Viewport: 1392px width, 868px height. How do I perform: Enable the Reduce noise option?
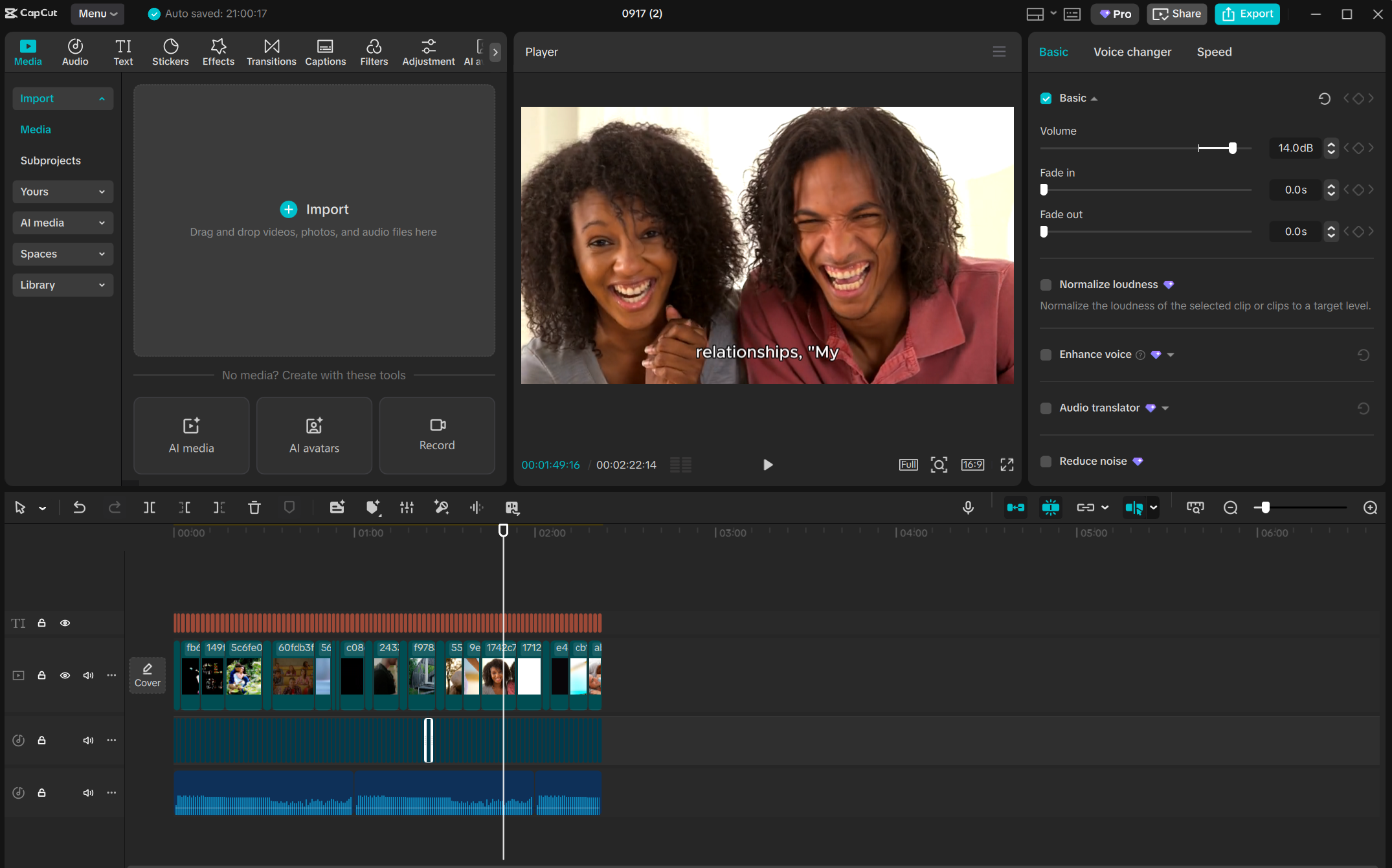click(1046, 461)
